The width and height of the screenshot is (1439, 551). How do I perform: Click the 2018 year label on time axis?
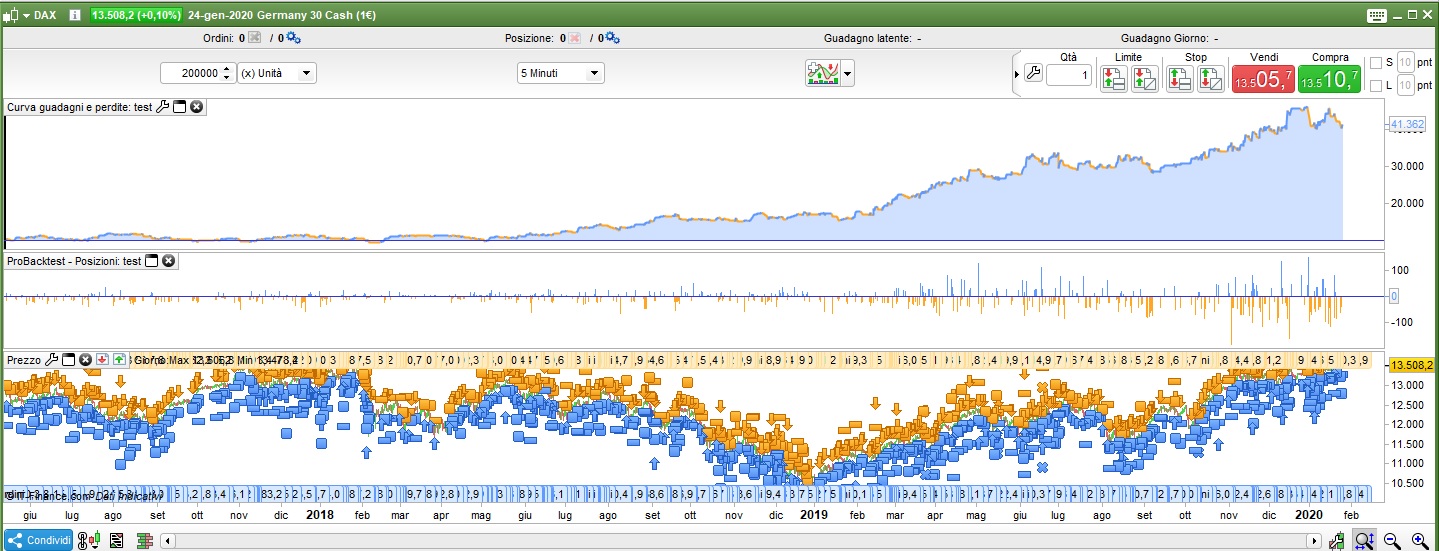point(320,515)
